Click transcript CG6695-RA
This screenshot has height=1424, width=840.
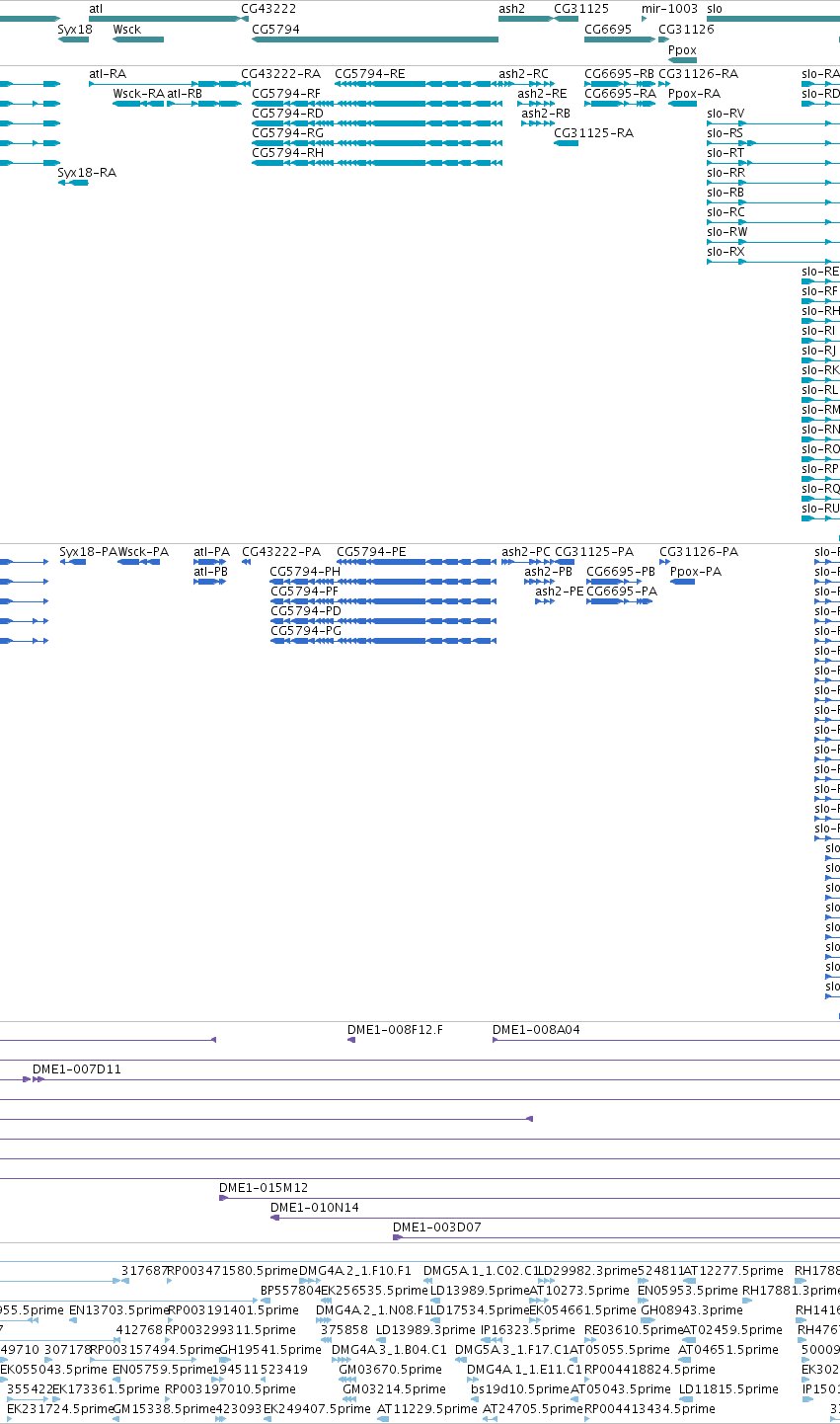point(620,94)
